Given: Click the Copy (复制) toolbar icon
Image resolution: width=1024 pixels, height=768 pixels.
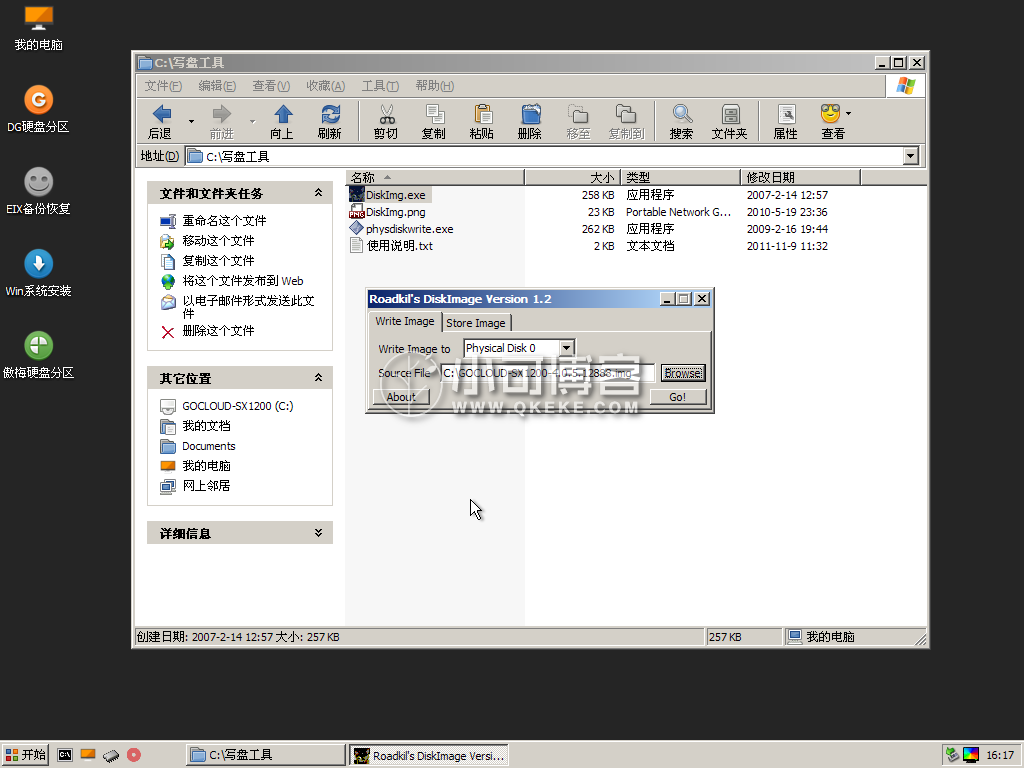Looking at the screenshot, I should coord(434,121).
